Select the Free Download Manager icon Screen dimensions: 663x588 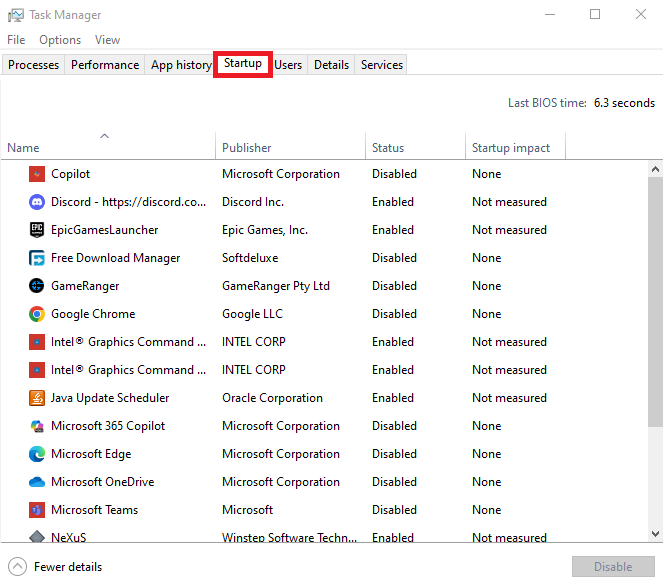pyautogui.click(x=37, y=258)
